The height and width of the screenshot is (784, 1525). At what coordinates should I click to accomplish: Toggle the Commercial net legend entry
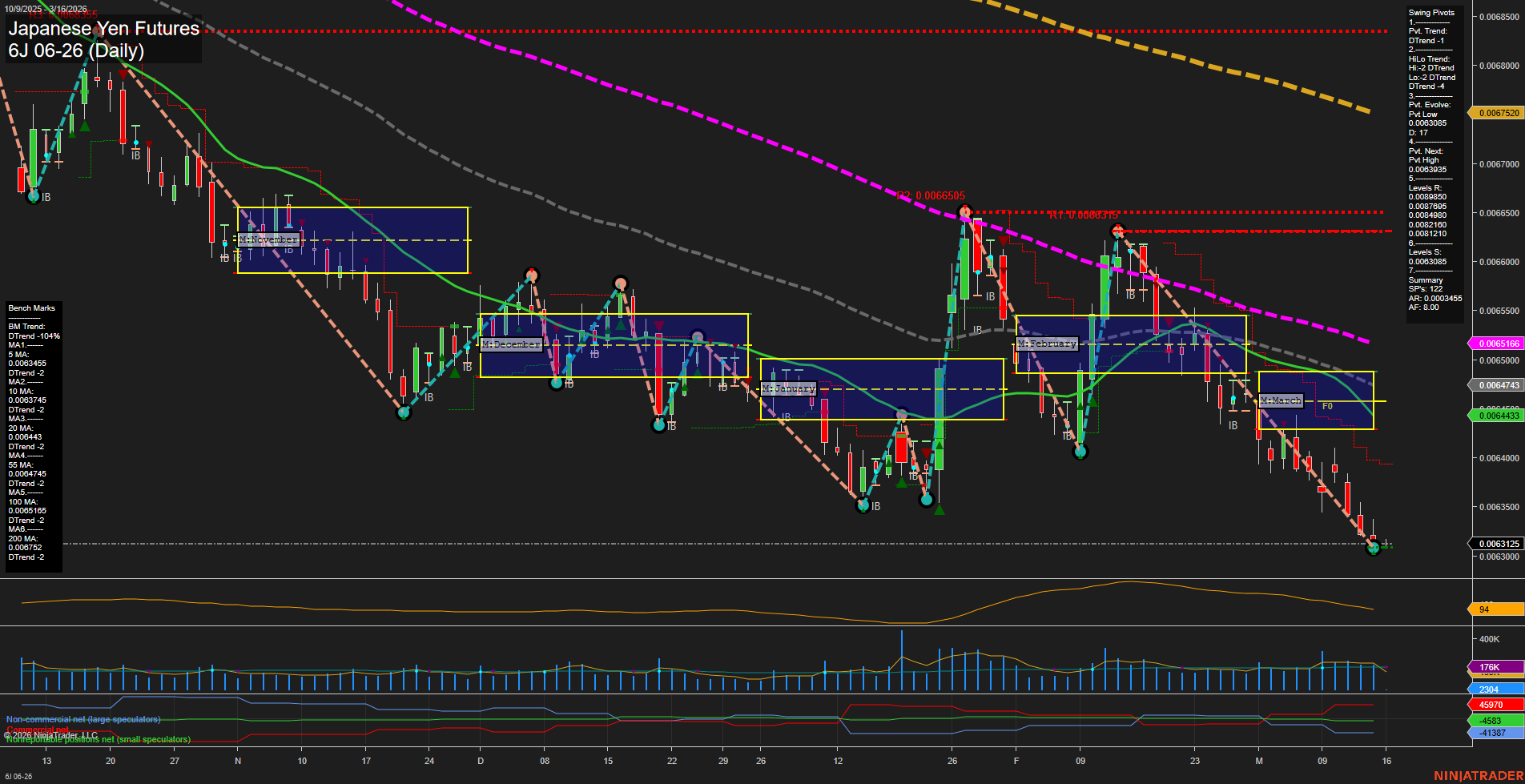[x=36, y=730]
